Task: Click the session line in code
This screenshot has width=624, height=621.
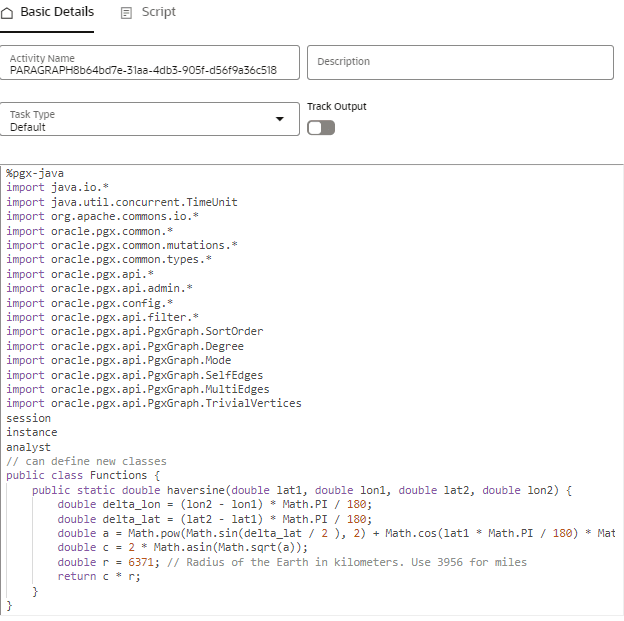Action: click(29, 418)
